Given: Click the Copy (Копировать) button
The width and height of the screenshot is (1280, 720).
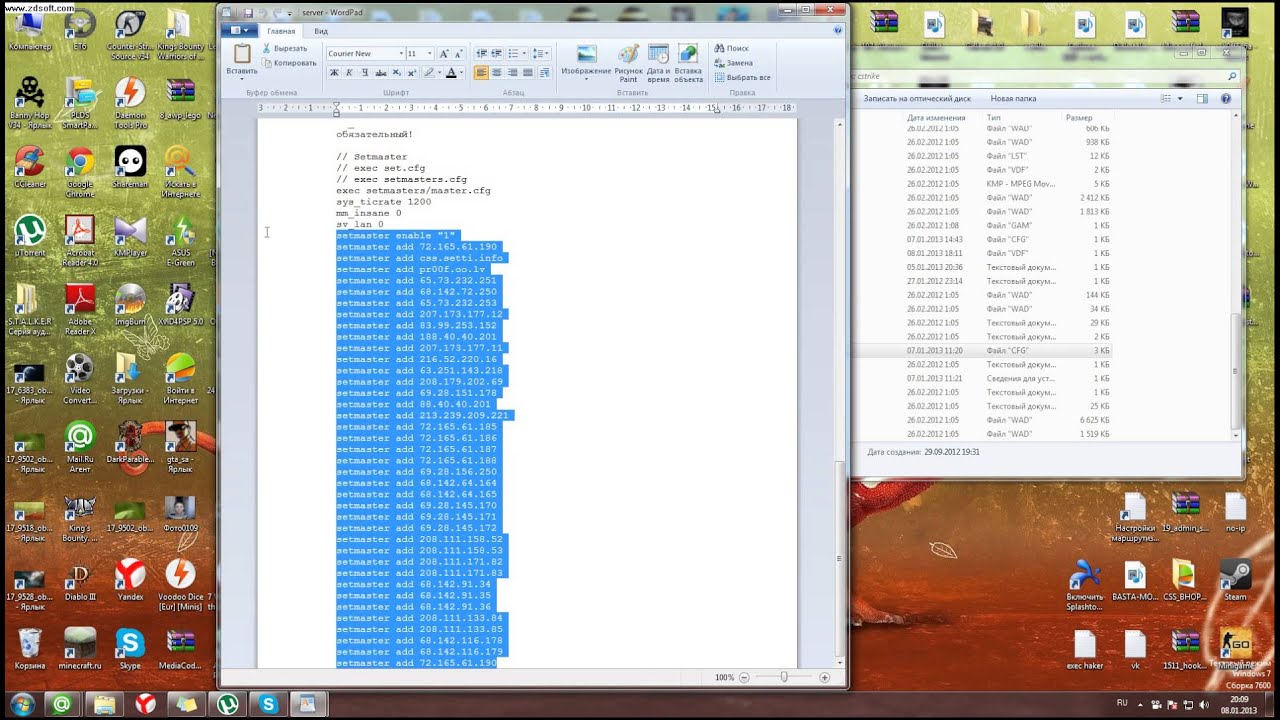Looking at the screenshot, I should pyautogui.click(x=288, y=63).
